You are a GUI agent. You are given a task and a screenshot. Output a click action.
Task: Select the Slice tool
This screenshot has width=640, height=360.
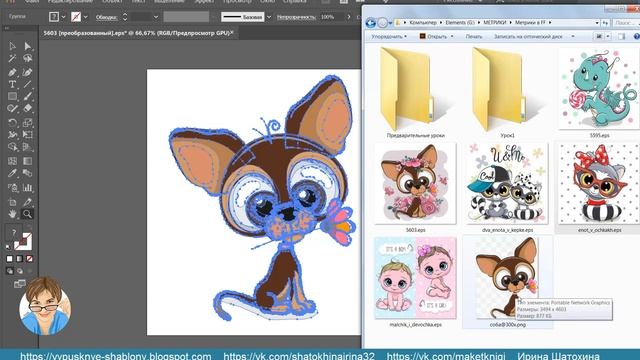(27, 202)
